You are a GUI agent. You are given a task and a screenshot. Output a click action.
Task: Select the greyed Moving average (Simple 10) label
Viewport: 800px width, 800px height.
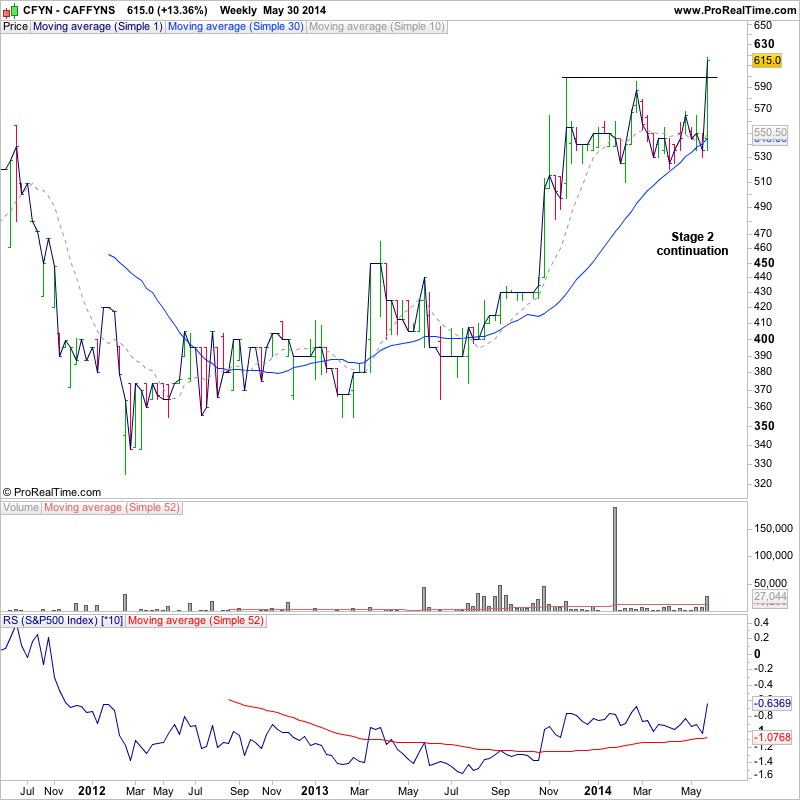coord(377,27)
